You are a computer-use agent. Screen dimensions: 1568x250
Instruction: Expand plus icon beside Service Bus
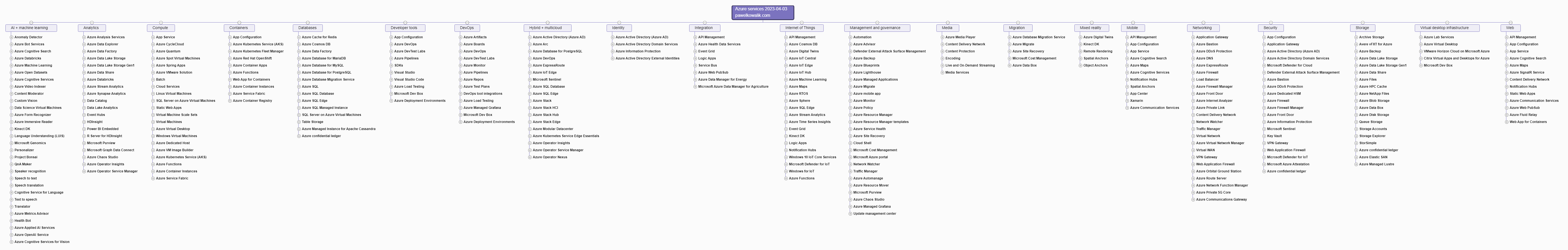(695, 66)
